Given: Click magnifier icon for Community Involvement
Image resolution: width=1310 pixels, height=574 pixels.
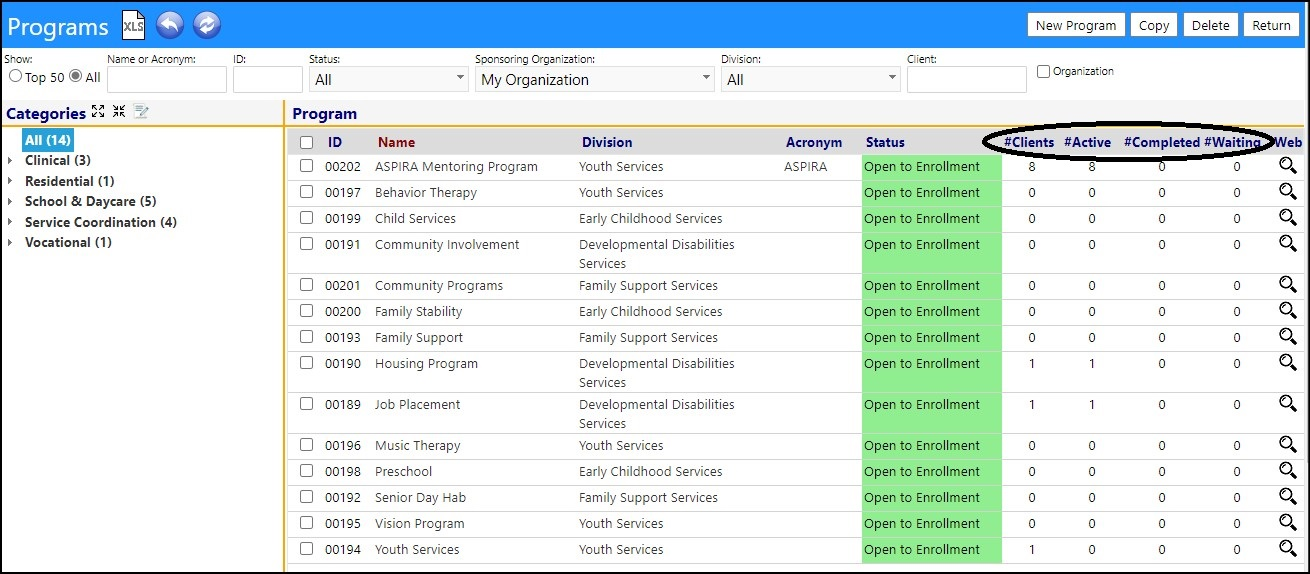Looking at the screenshot, I should (1287, 244).
